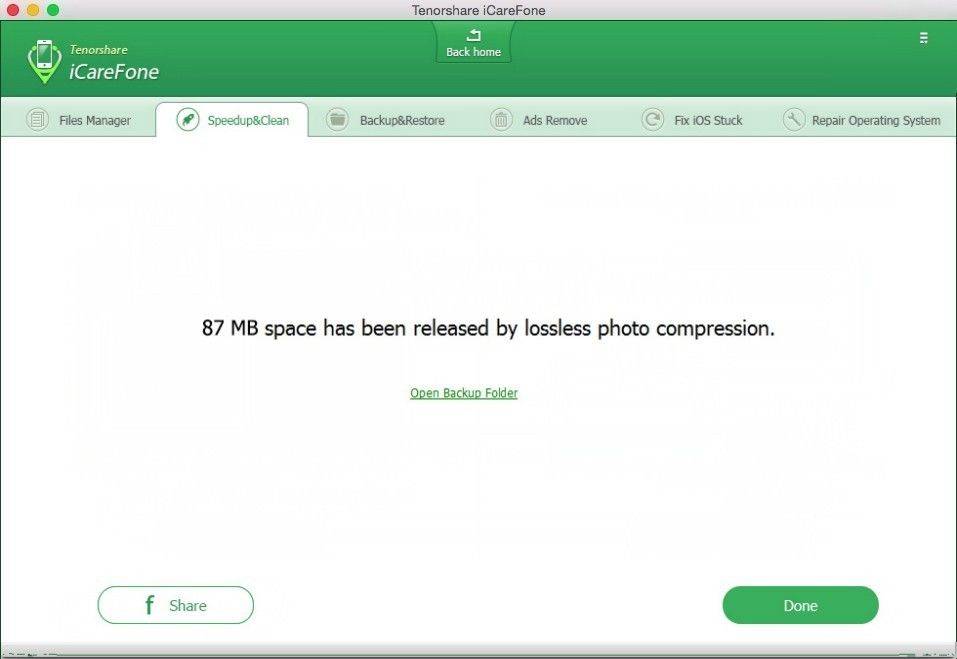Select the Speedup&Clean tab label
Viewport: 957px width, 659px height.
248,120
